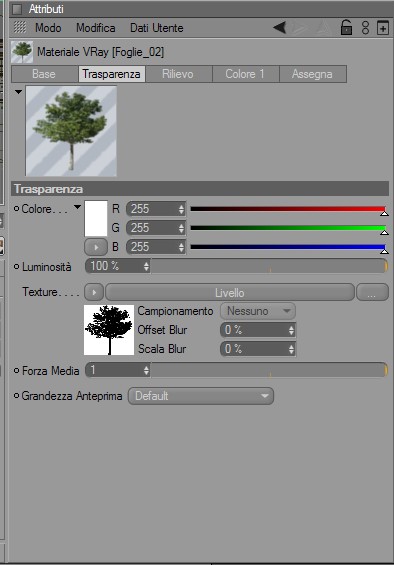Open the Modifica menu
394x565 pixels.
(96, 28)
